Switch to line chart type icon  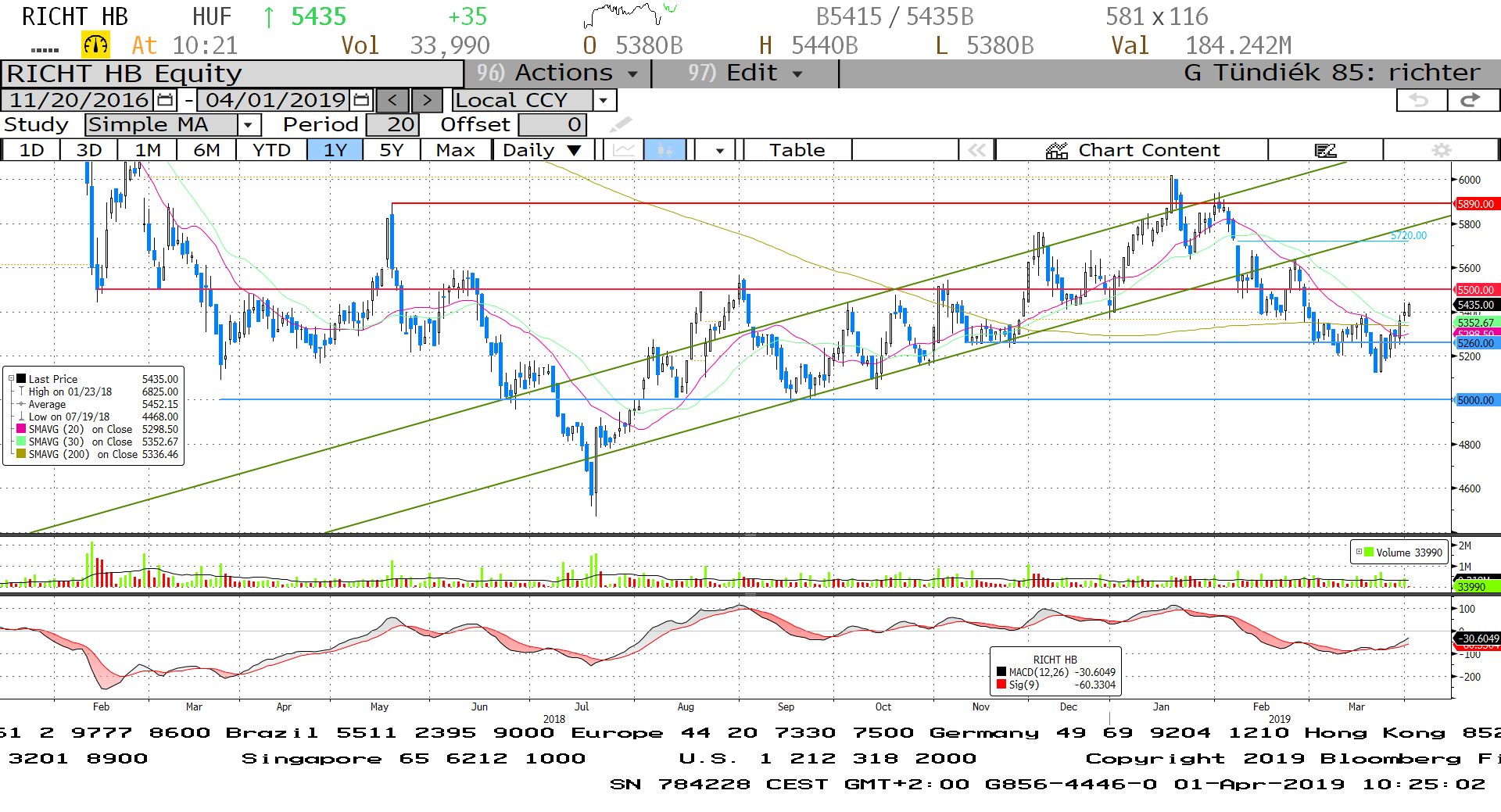623,150
